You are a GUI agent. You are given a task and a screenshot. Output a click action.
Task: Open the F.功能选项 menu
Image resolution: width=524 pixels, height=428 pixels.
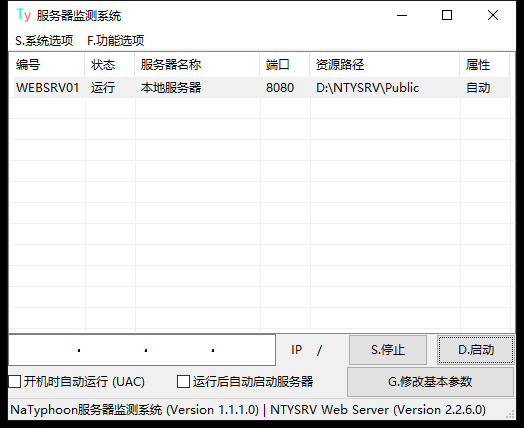[116, 40]
